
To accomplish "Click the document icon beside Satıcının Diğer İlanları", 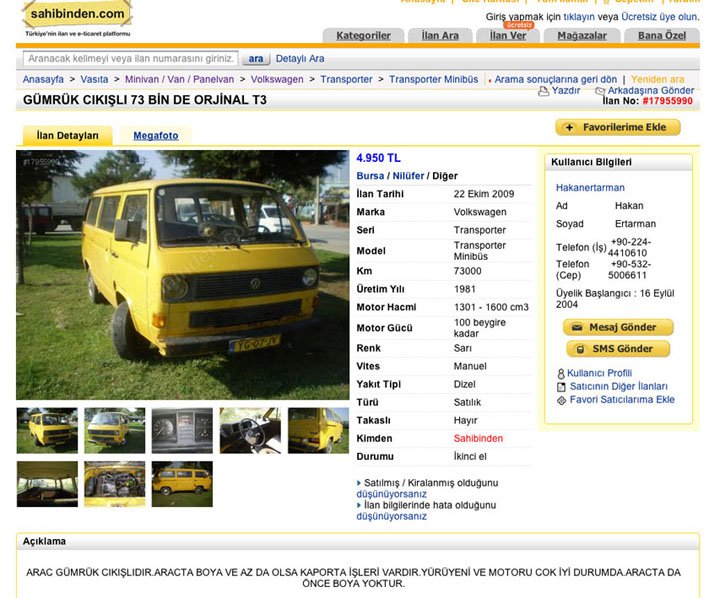I will click(561, 387).
